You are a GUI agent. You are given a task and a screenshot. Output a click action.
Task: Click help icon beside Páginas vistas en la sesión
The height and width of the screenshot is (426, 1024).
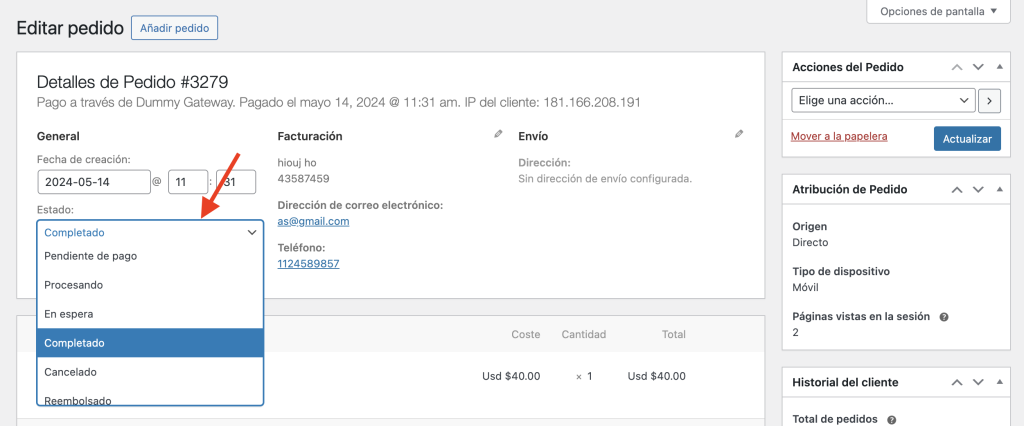click(944, 317)
